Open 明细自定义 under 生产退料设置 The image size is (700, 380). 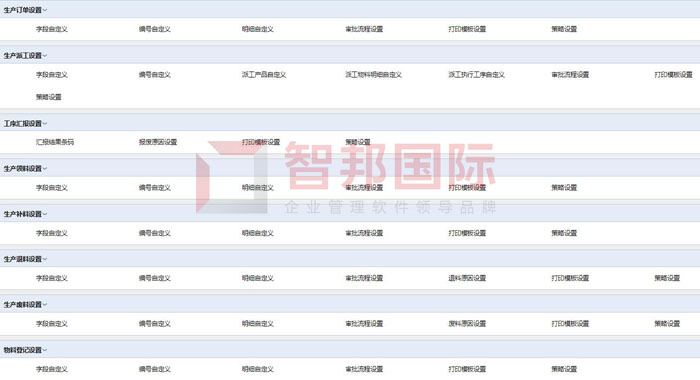258,278
